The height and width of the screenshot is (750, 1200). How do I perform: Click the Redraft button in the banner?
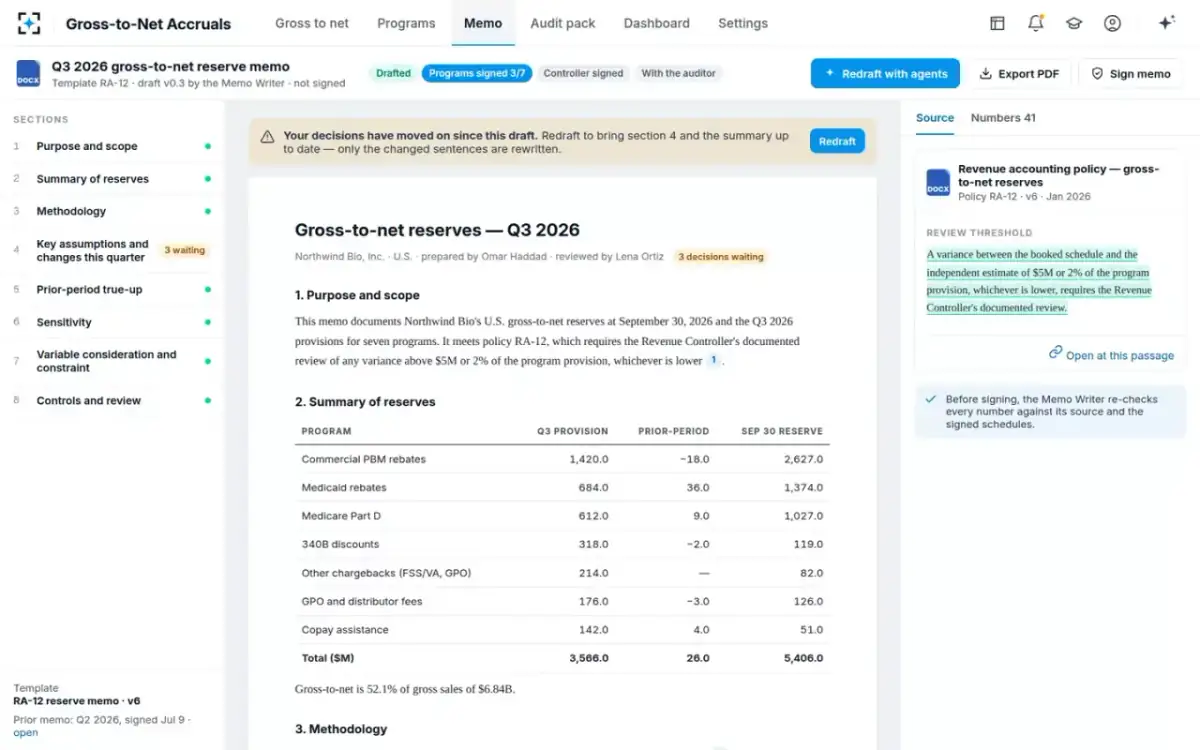(837, 142)
